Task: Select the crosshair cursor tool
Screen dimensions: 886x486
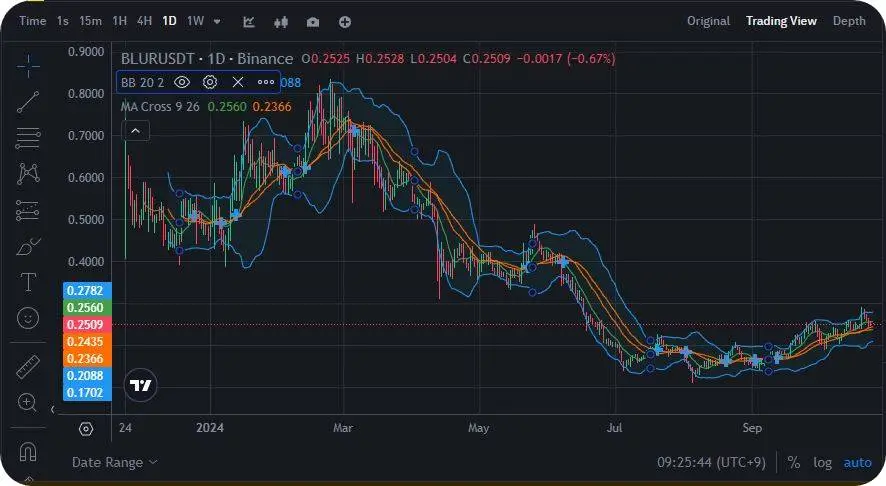Action: click(28, 66)
